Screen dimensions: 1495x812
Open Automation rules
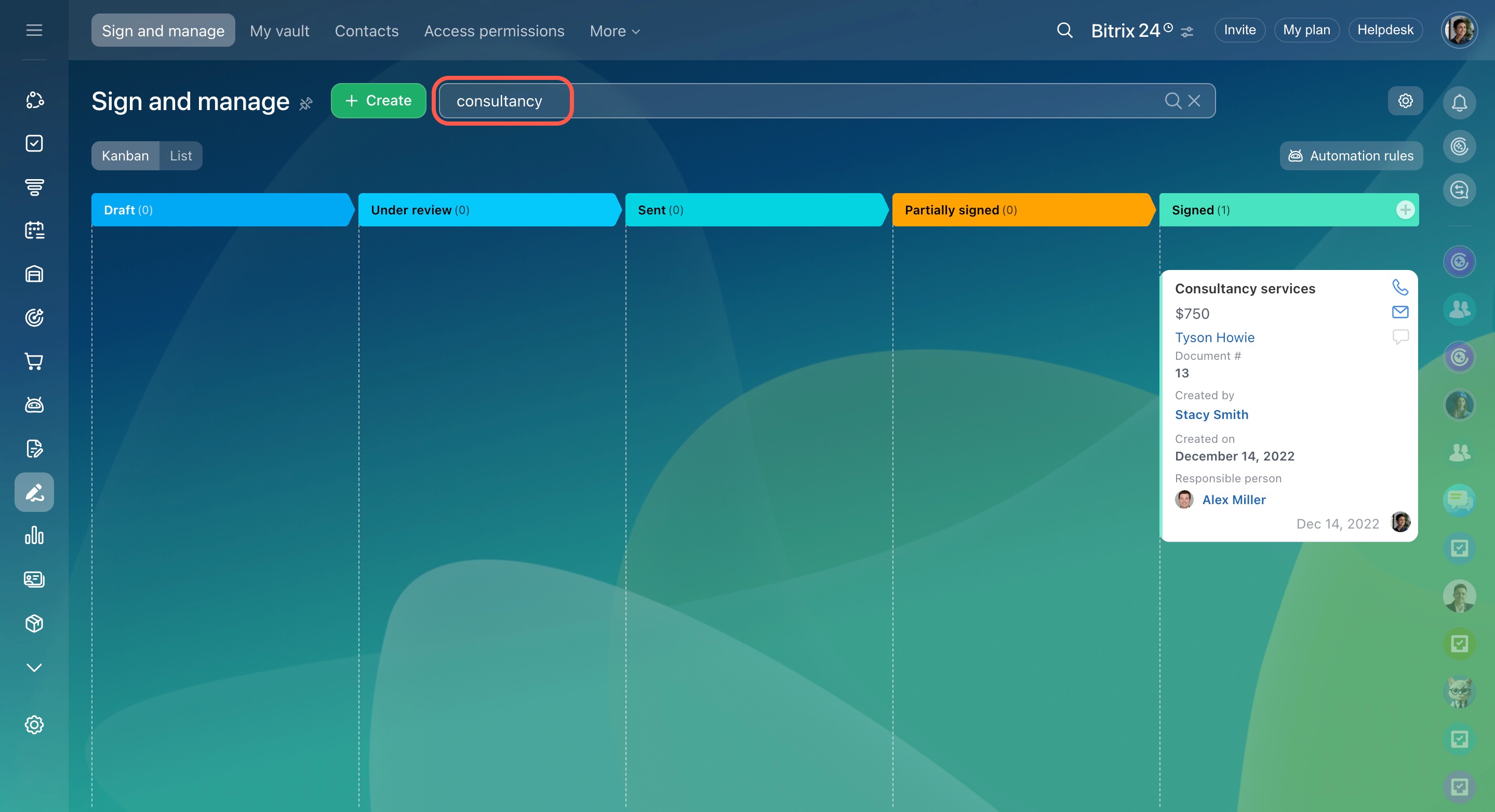(1351, 155)
